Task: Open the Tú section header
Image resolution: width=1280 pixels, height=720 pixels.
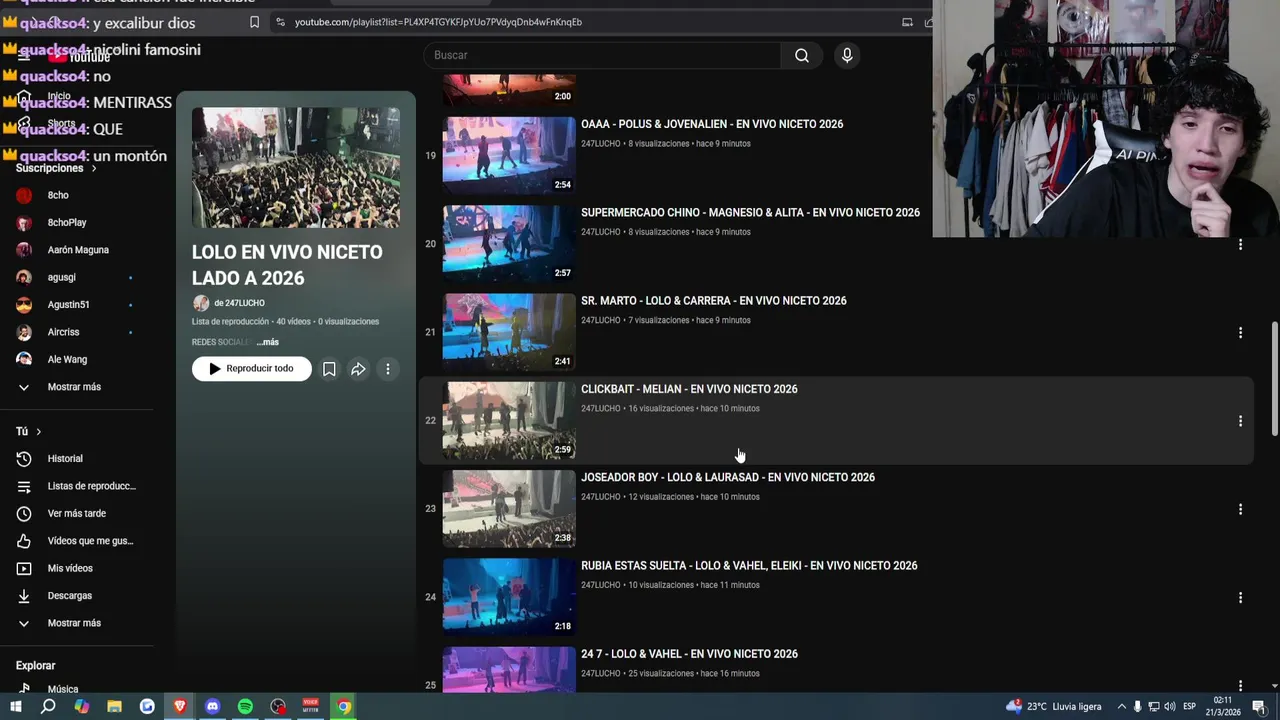Action: [x=28, y=431]
